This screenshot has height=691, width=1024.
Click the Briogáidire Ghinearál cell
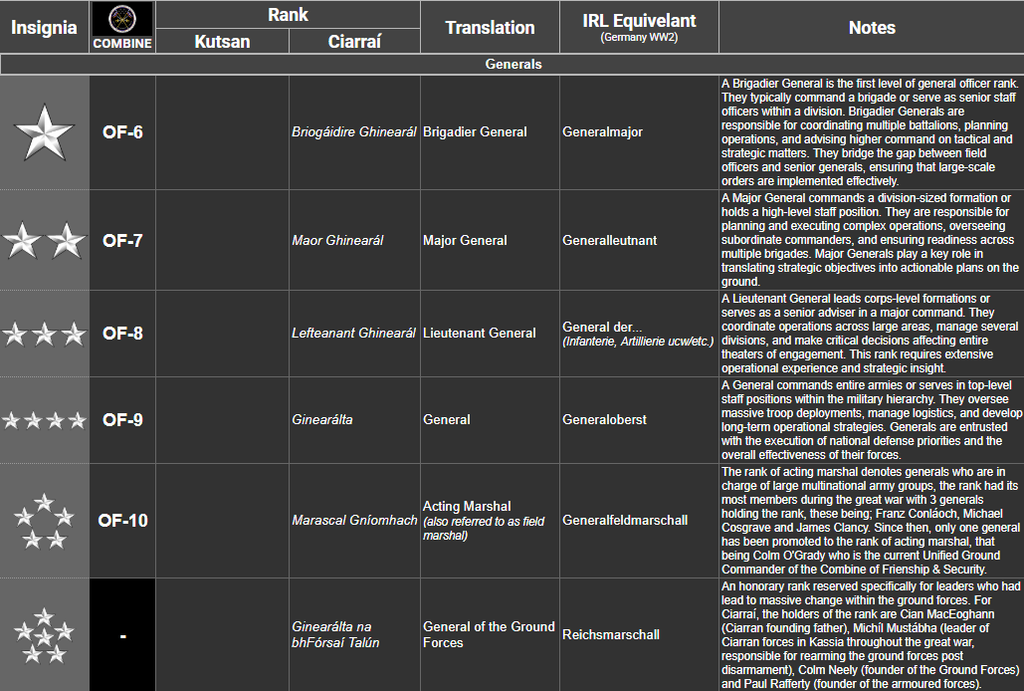[x=355, y=133]
